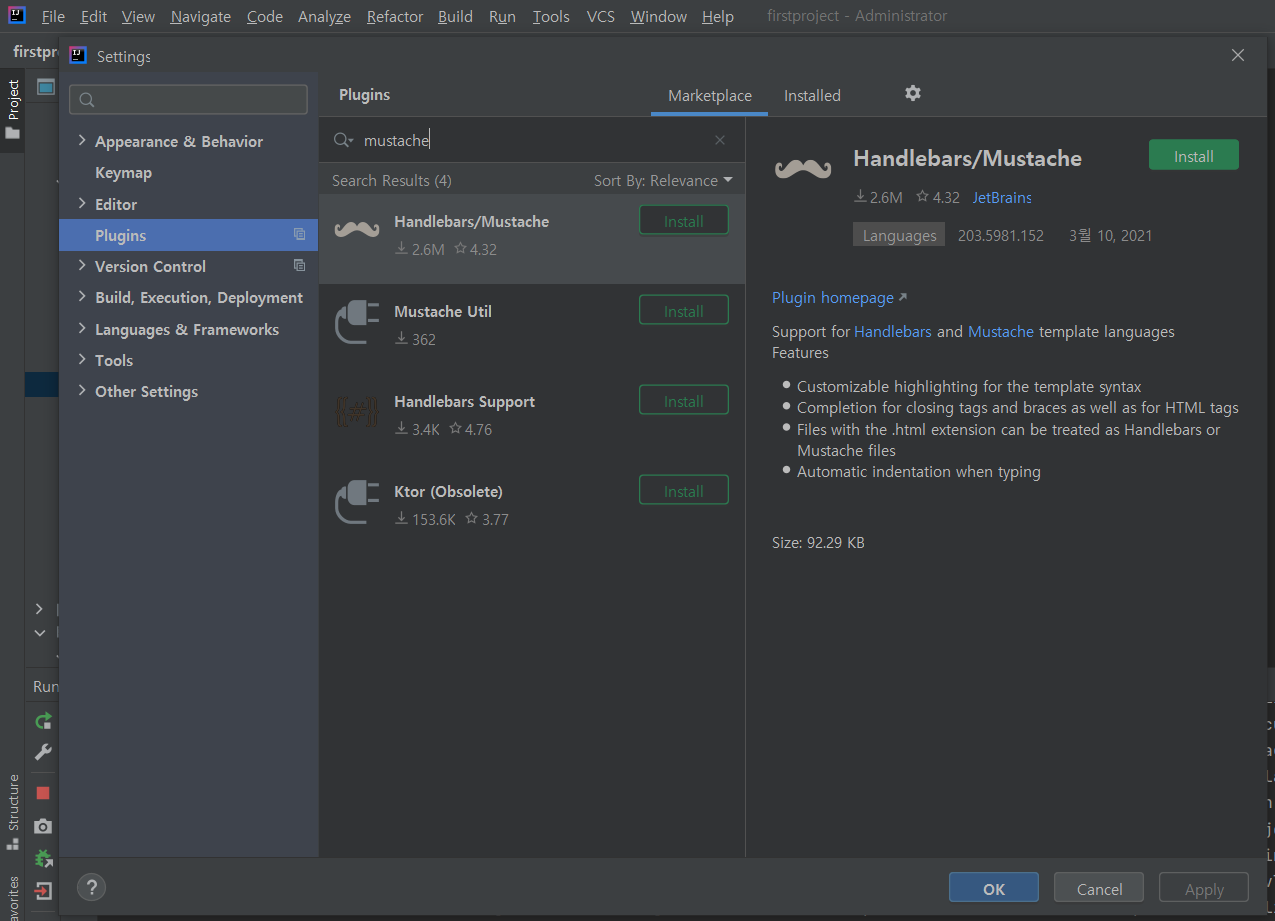Click the Size: 92.29 KB text
The image size is (1275, 921).
pos(818,543)
